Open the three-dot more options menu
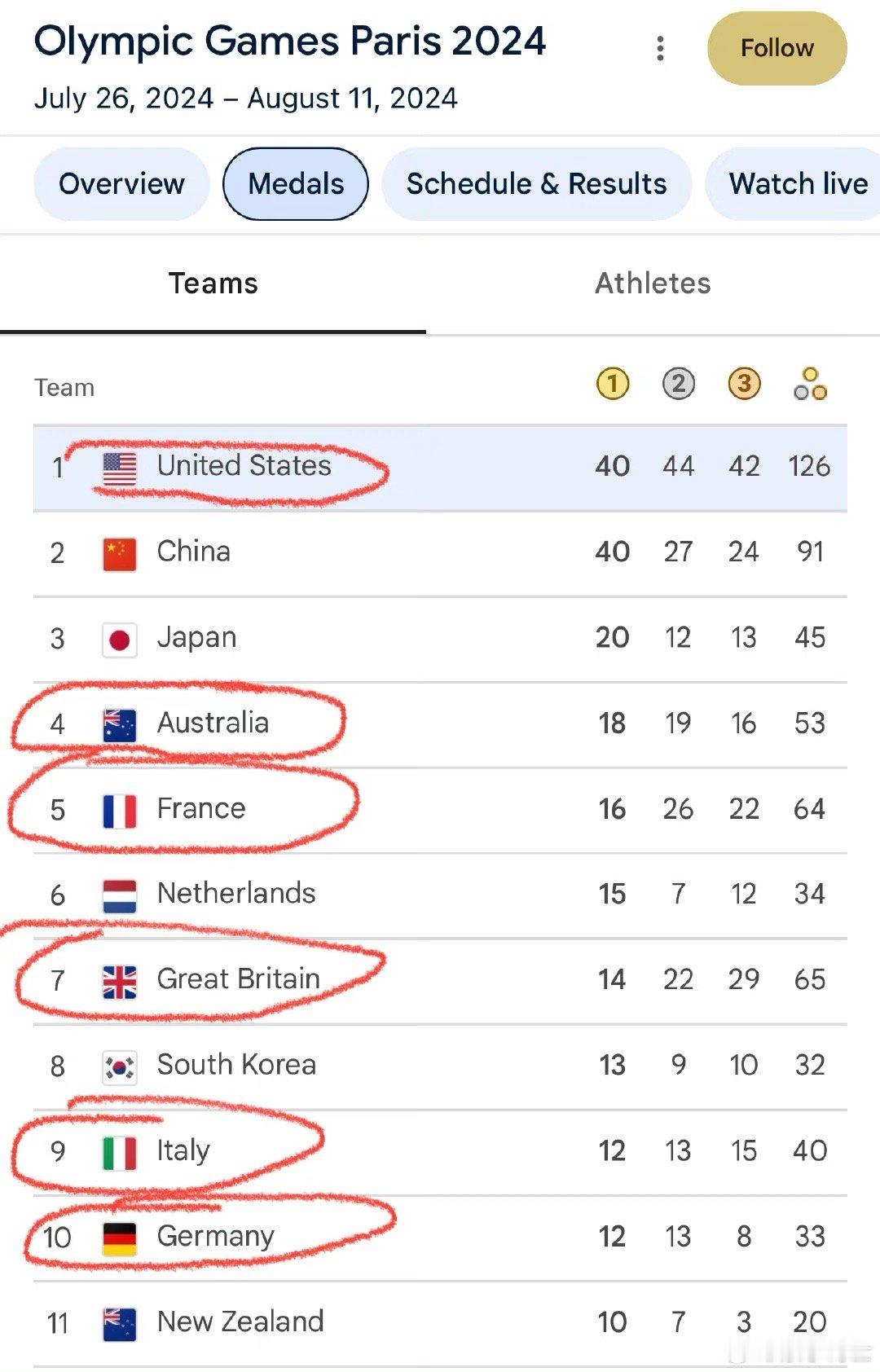Screen dimensions: 880x1372 (660, 48)
